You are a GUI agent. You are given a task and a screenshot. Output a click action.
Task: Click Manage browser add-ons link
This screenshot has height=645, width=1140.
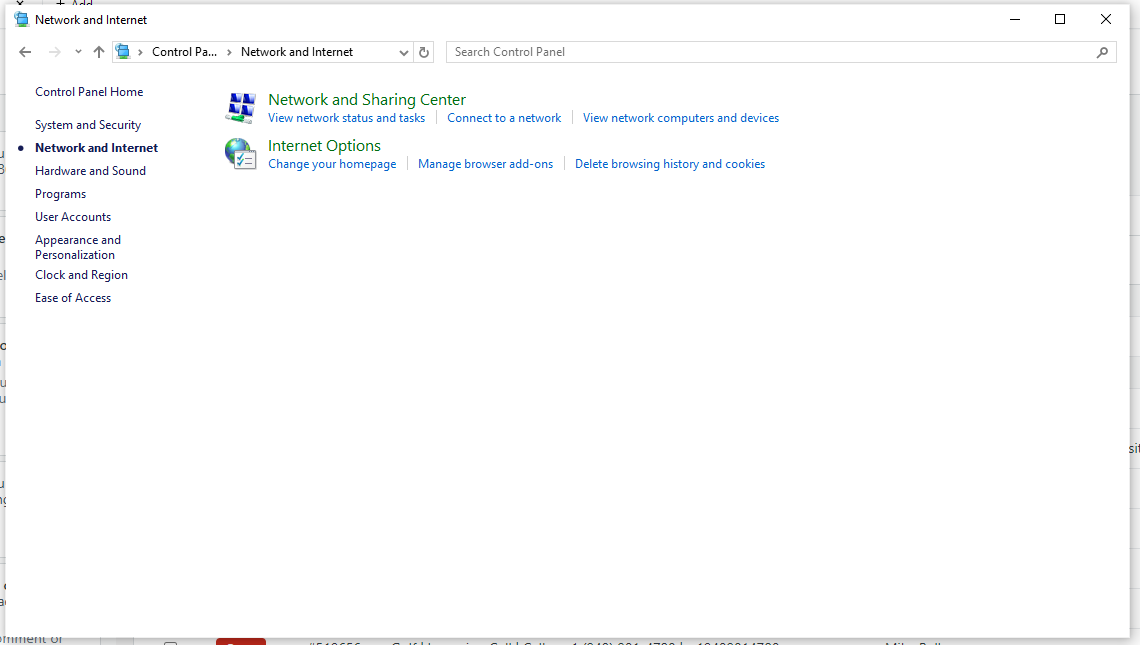485,164
